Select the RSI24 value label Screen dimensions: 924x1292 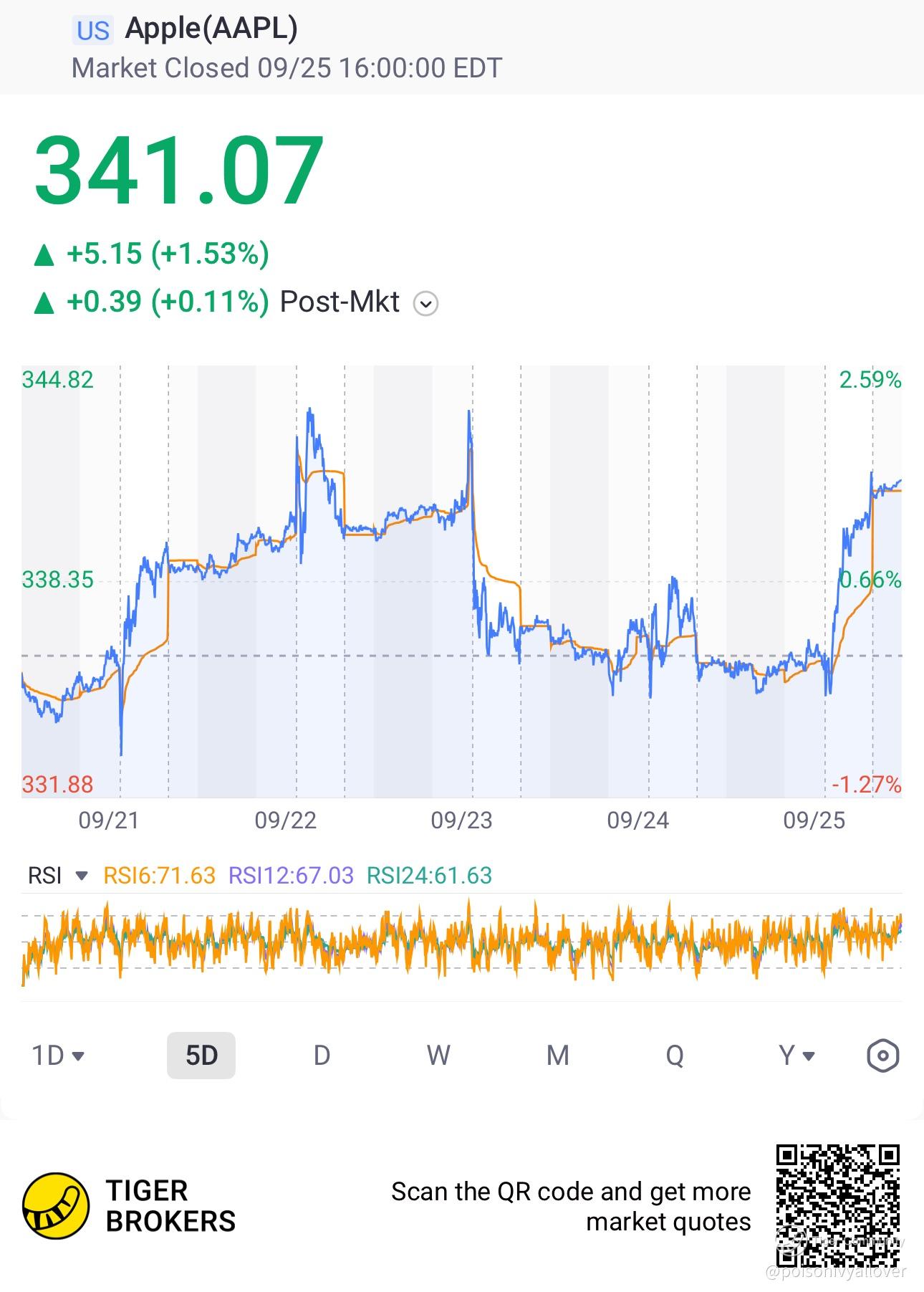click(x=429, y=875)
